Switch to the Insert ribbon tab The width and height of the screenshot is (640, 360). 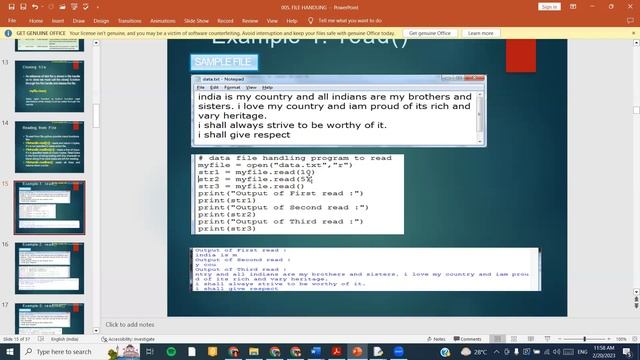click(x=58, y=20)
